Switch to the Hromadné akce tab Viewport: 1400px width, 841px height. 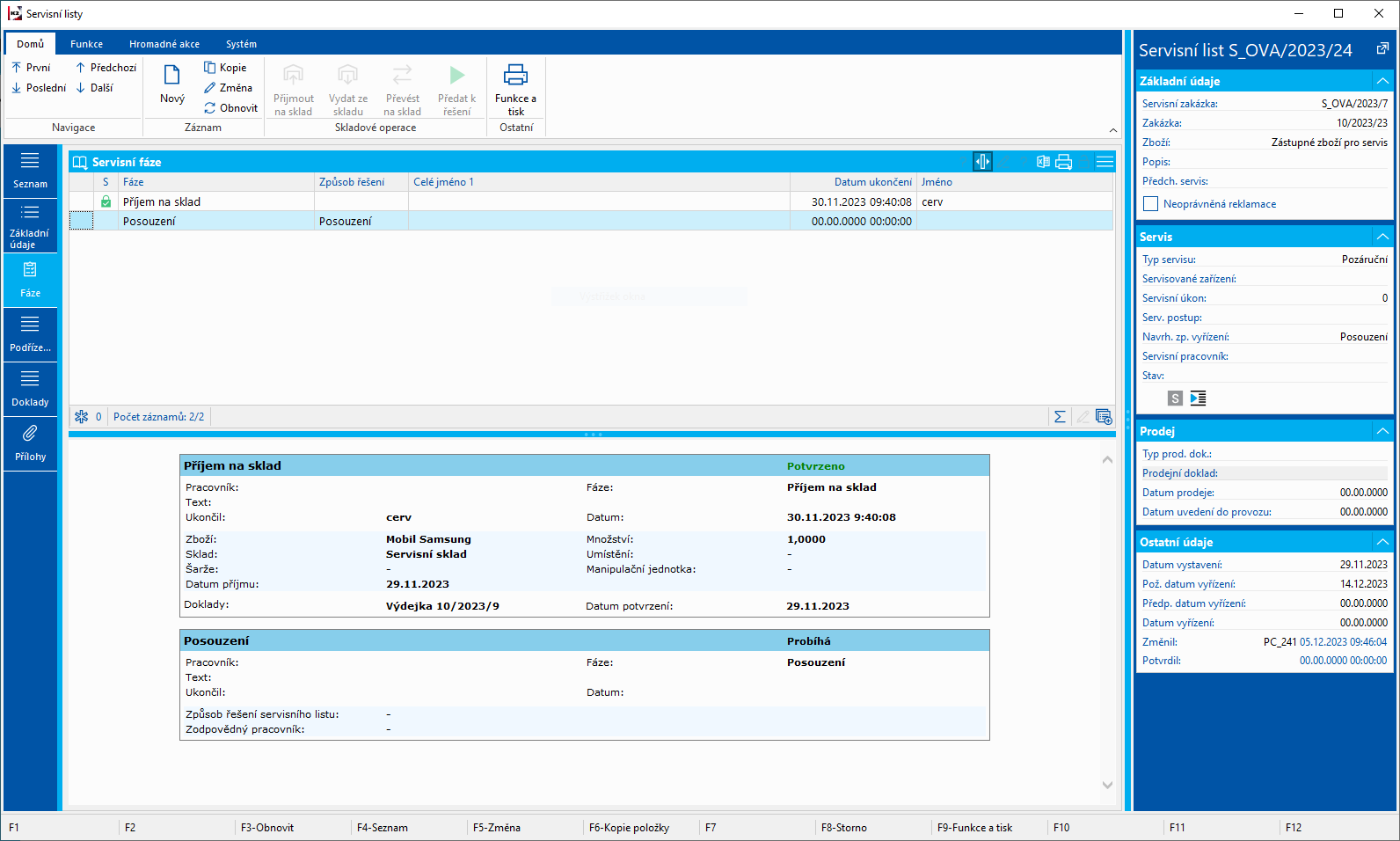164,44
